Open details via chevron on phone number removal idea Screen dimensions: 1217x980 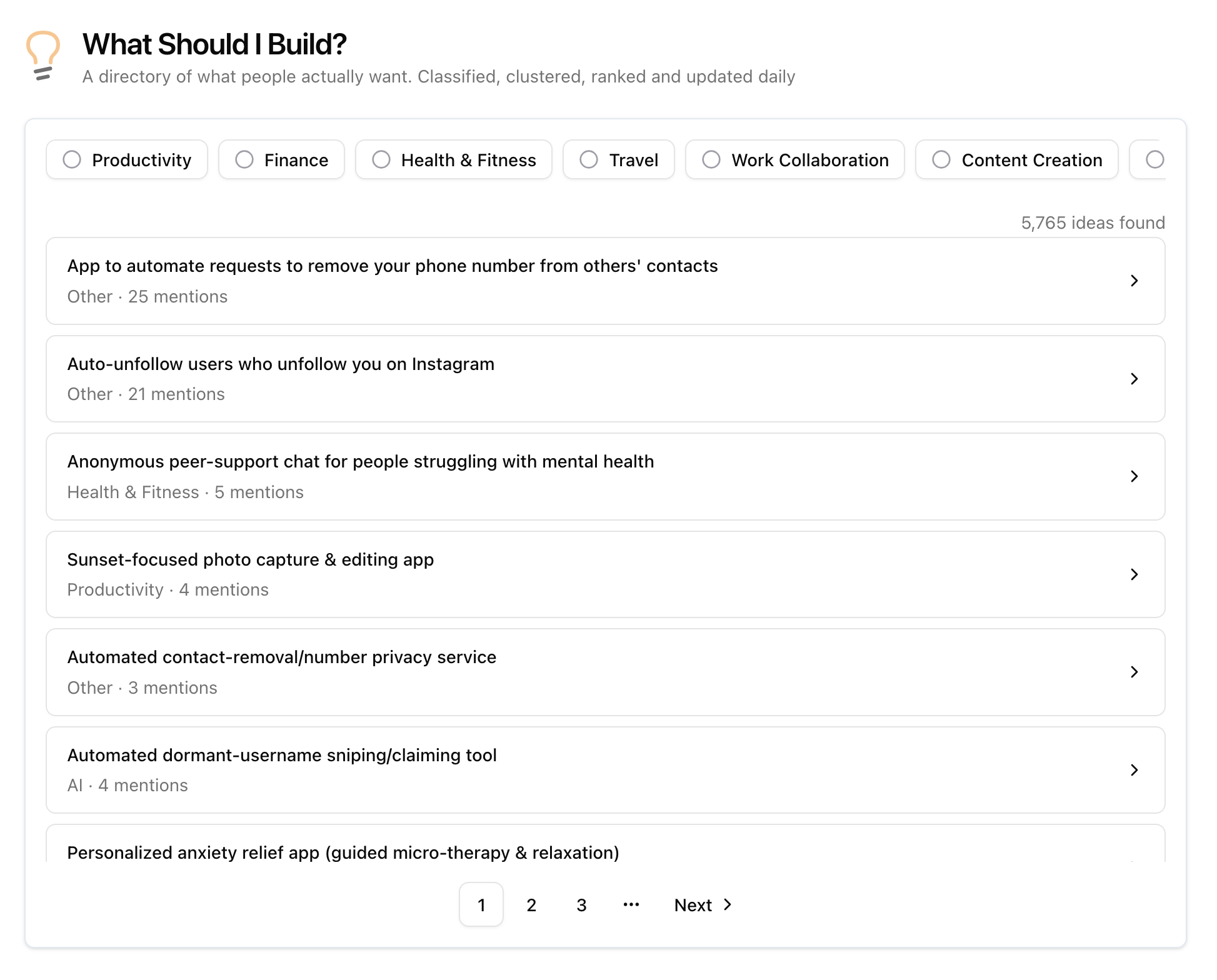point(1134,281)
